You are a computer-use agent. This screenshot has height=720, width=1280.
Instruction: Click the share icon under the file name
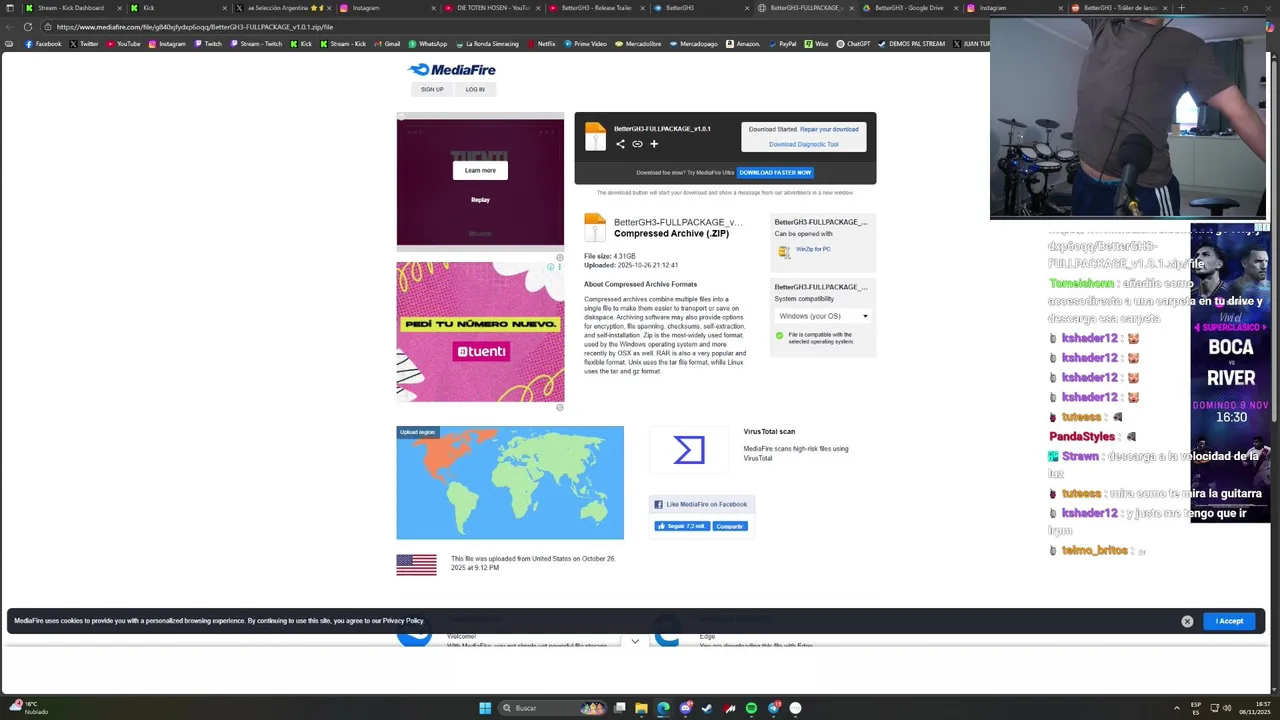pyautogui.click(x=620, y=144)
